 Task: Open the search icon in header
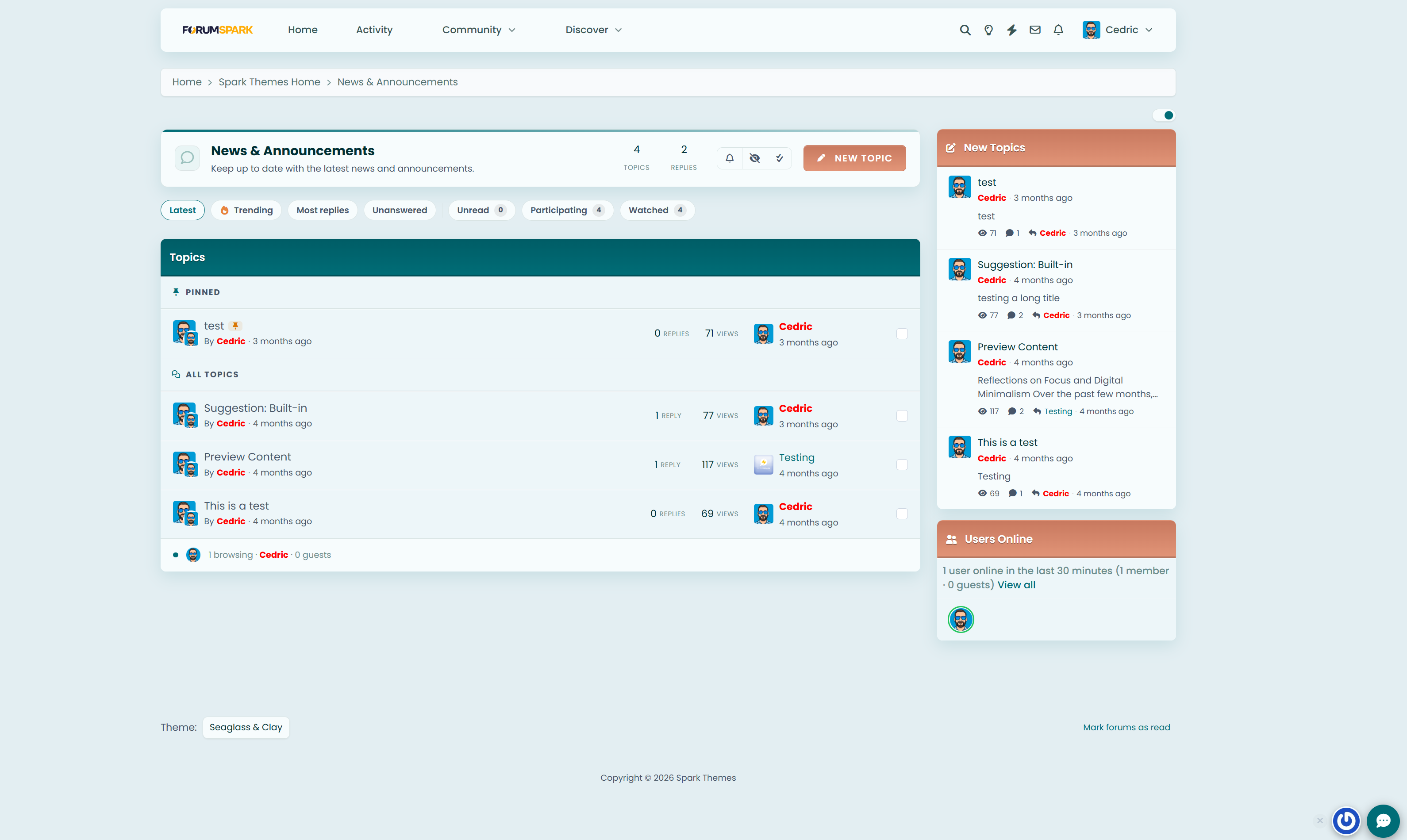pos(965,30)
